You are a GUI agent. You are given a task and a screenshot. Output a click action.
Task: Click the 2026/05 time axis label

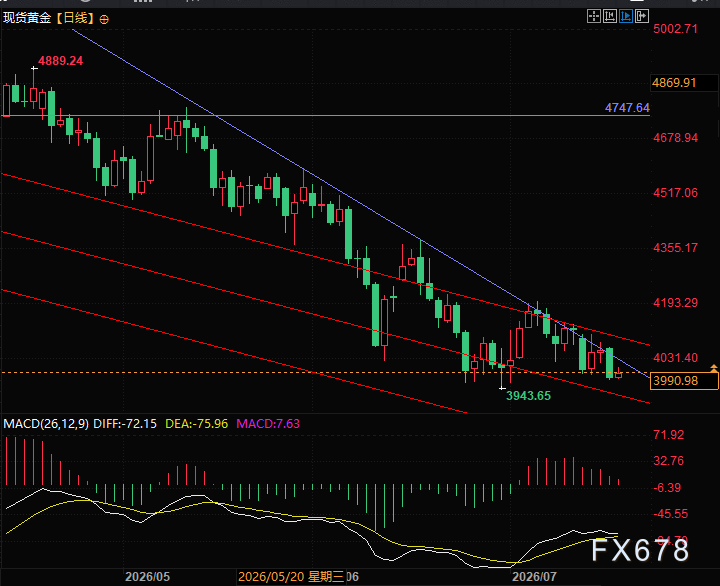(147, 577)
